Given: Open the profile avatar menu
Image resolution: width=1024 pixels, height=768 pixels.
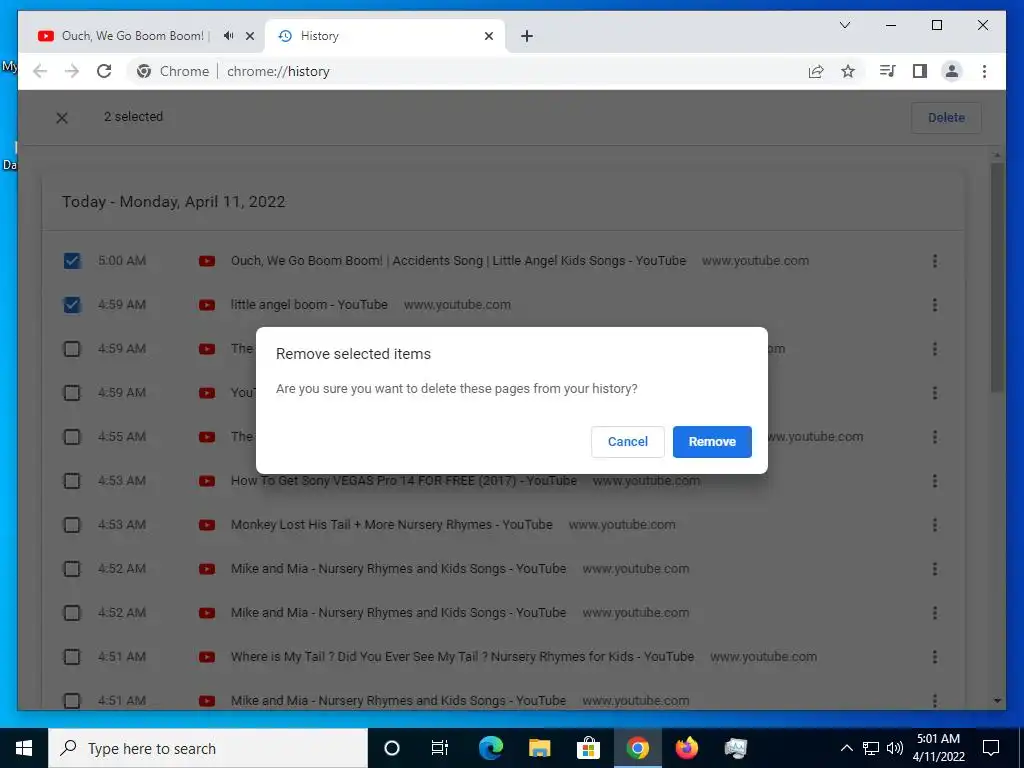Looking at the screenshot, I should (952, 71).
